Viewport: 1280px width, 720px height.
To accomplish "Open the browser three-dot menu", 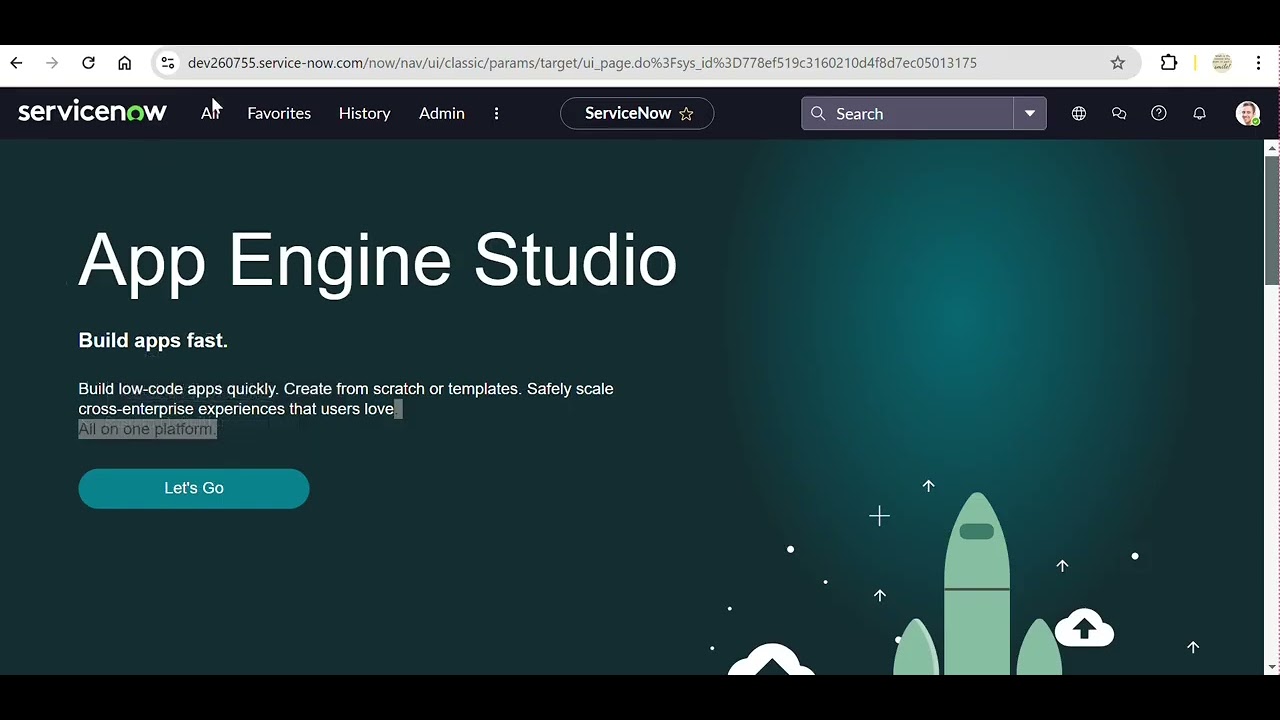I will [x=1258, y=63].
